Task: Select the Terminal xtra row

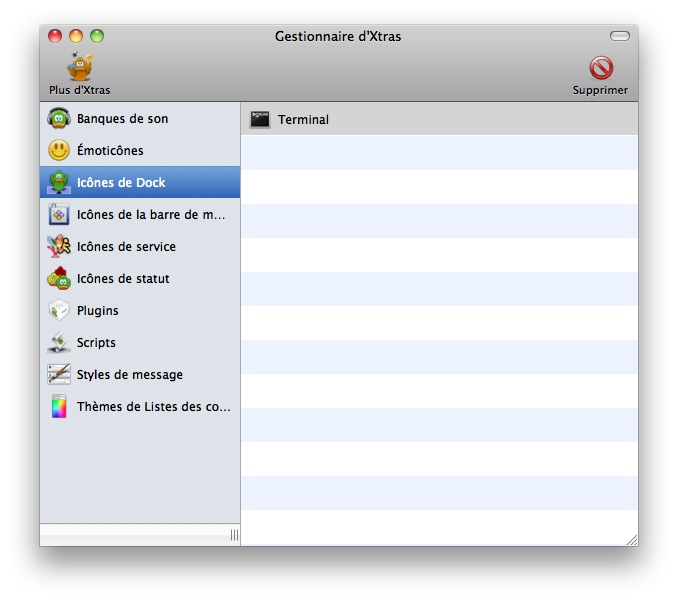Action: coord(440,119)
